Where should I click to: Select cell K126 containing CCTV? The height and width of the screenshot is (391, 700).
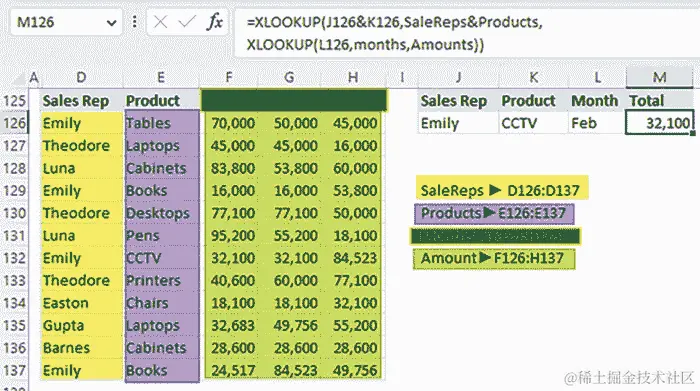coord(533,123)
